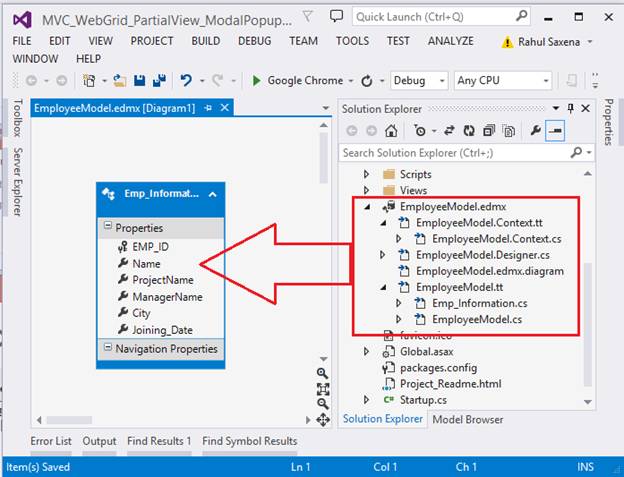Open the PROJECT menu
The width and height of the screenshot is (624, 477).
pos(152,41)
